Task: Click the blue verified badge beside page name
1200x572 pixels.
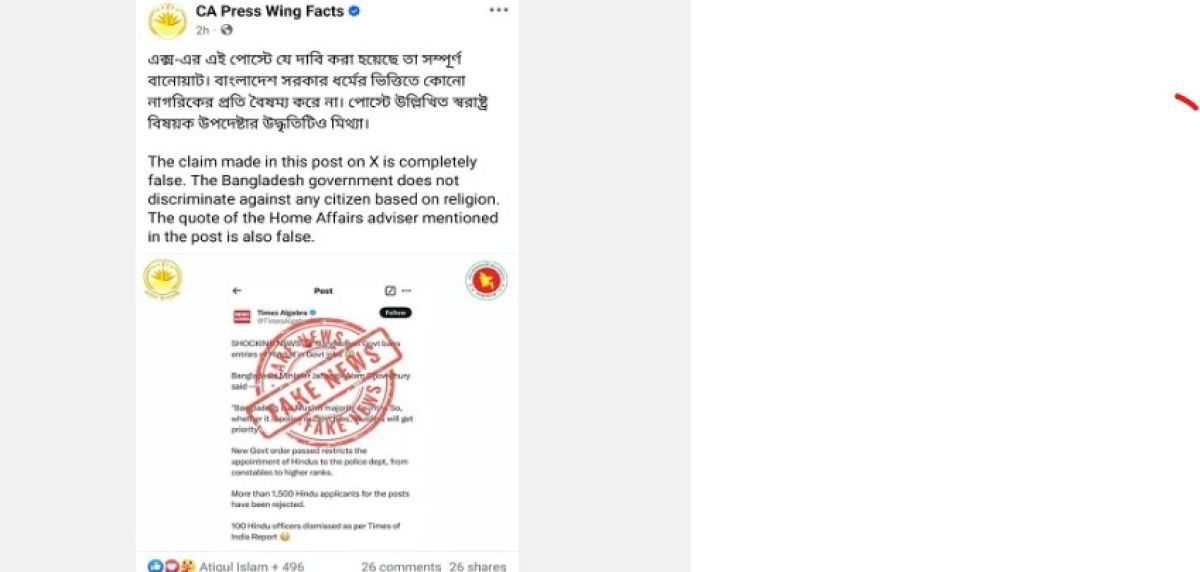Action: click(x=354, y=12)
